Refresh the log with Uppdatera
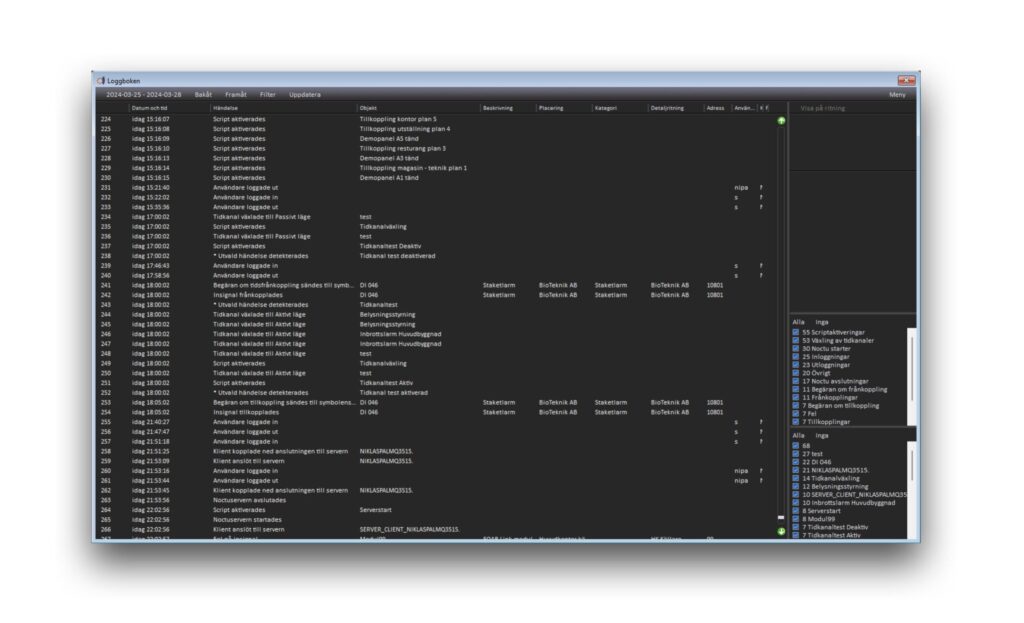 click(x=305, y=95)
